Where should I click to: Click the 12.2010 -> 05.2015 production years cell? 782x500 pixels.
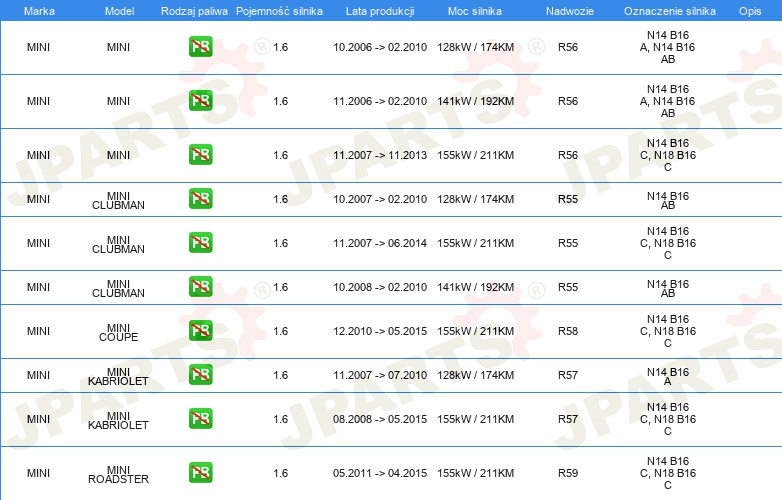pos(379,331)
